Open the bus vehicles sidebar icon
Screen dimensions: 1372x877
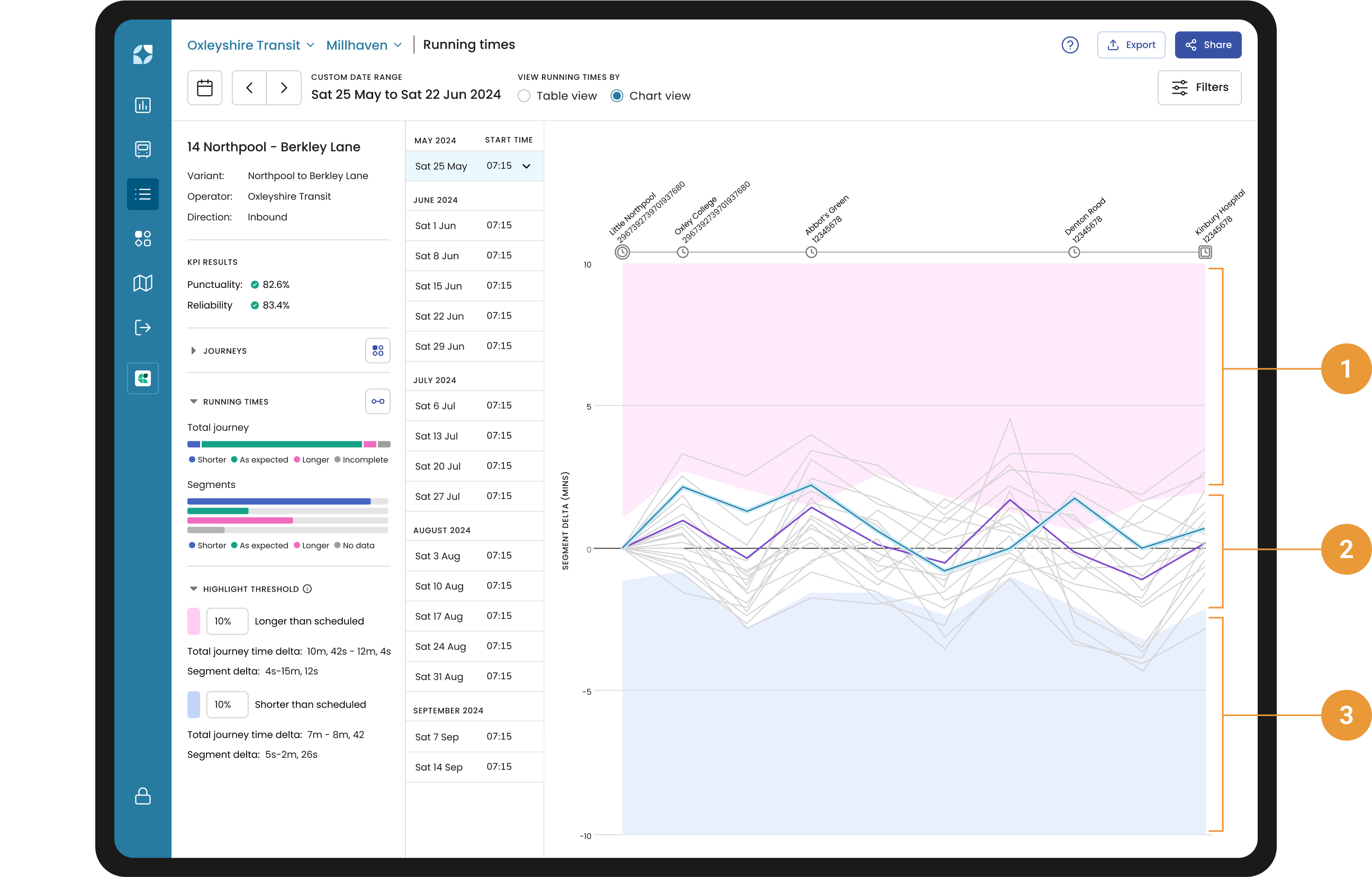click(x=142, y=149)
